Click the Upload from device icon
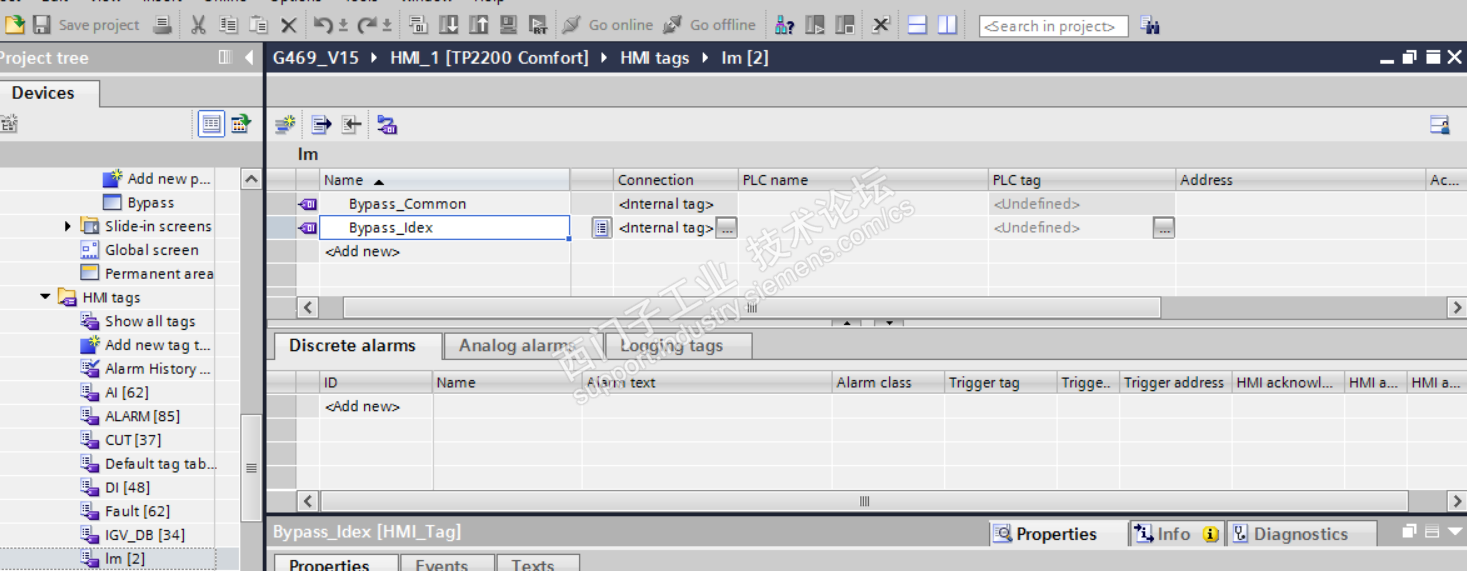 [479, 25]
